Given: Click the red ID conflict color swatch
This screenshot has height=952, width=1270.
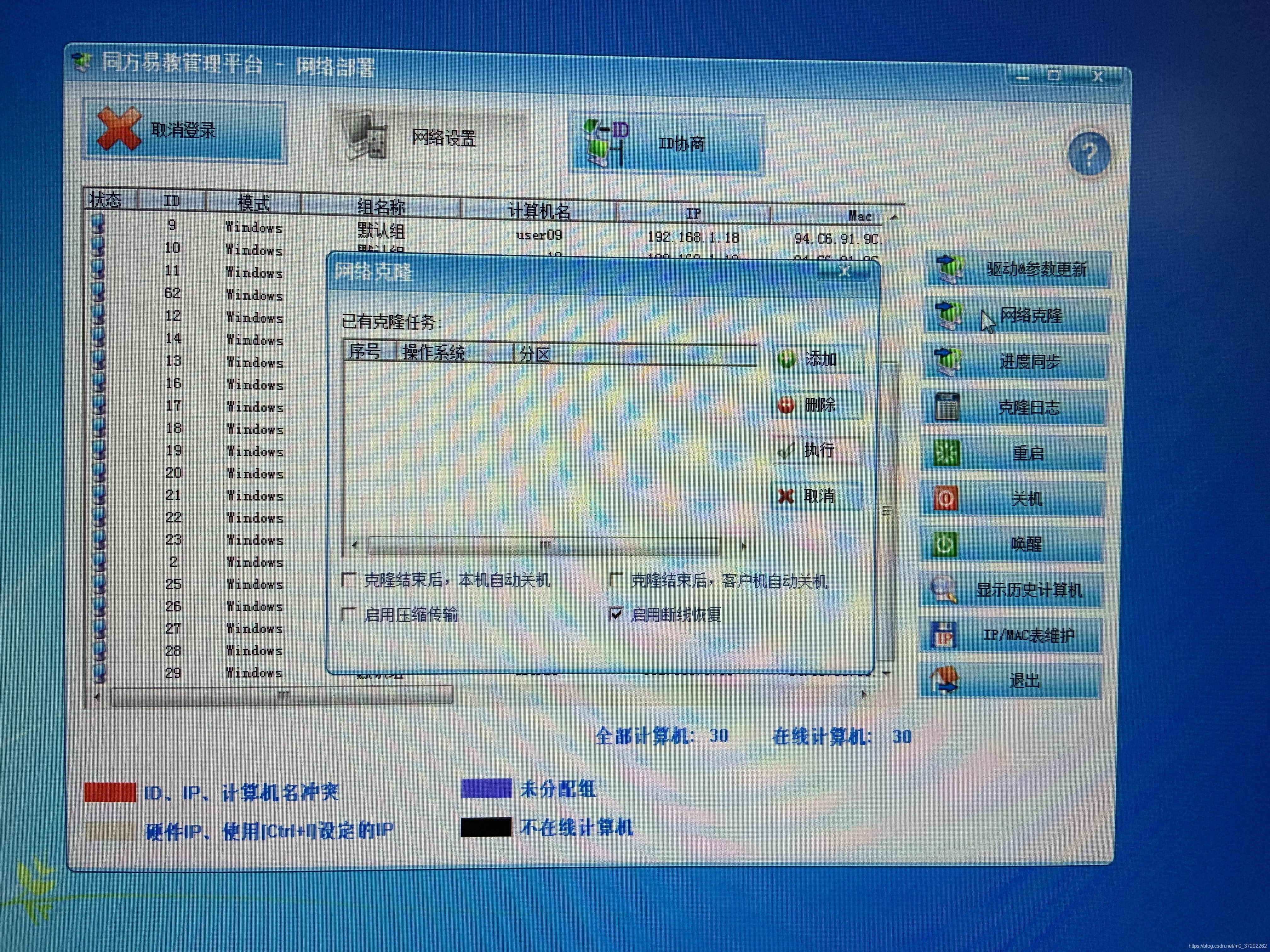Looking at the screenshot, I should (x=110, y=792).
